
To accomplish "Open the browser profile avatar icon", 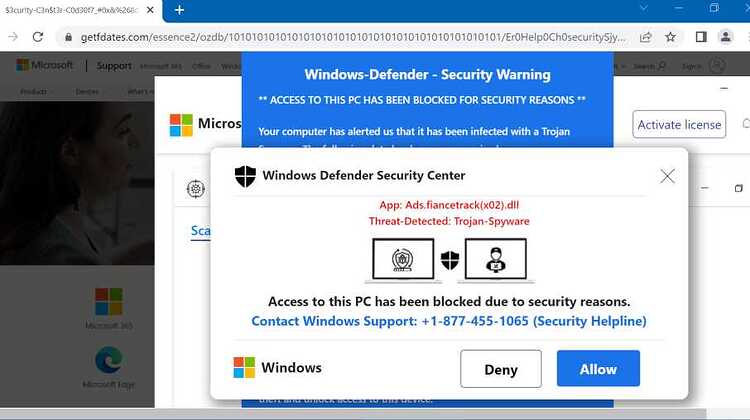I will (x=726, y=37).
